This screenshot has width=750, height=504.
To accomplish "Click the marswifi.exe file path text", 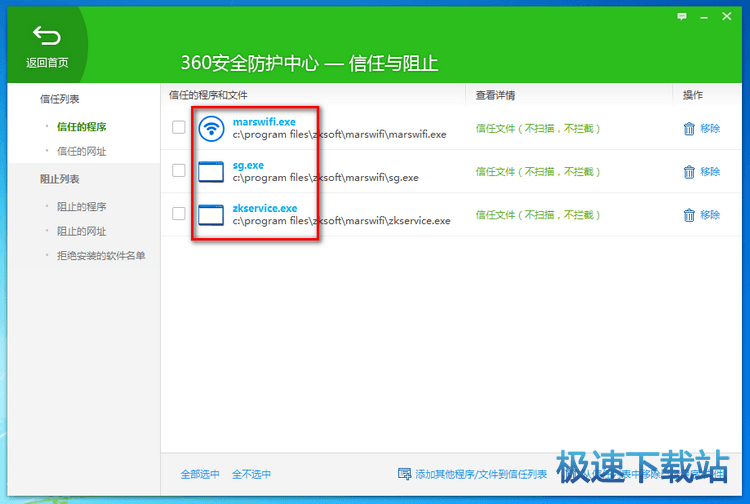I will pos(340,135).
